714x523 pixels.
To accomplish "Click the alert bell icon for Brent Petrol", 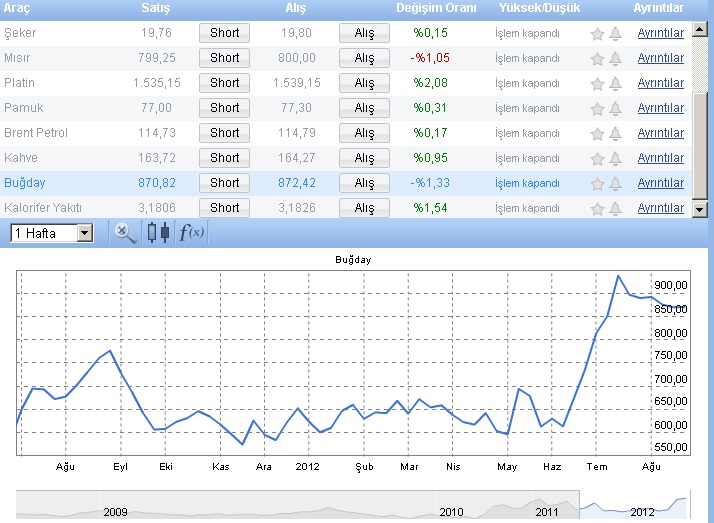I will point(615,133).
